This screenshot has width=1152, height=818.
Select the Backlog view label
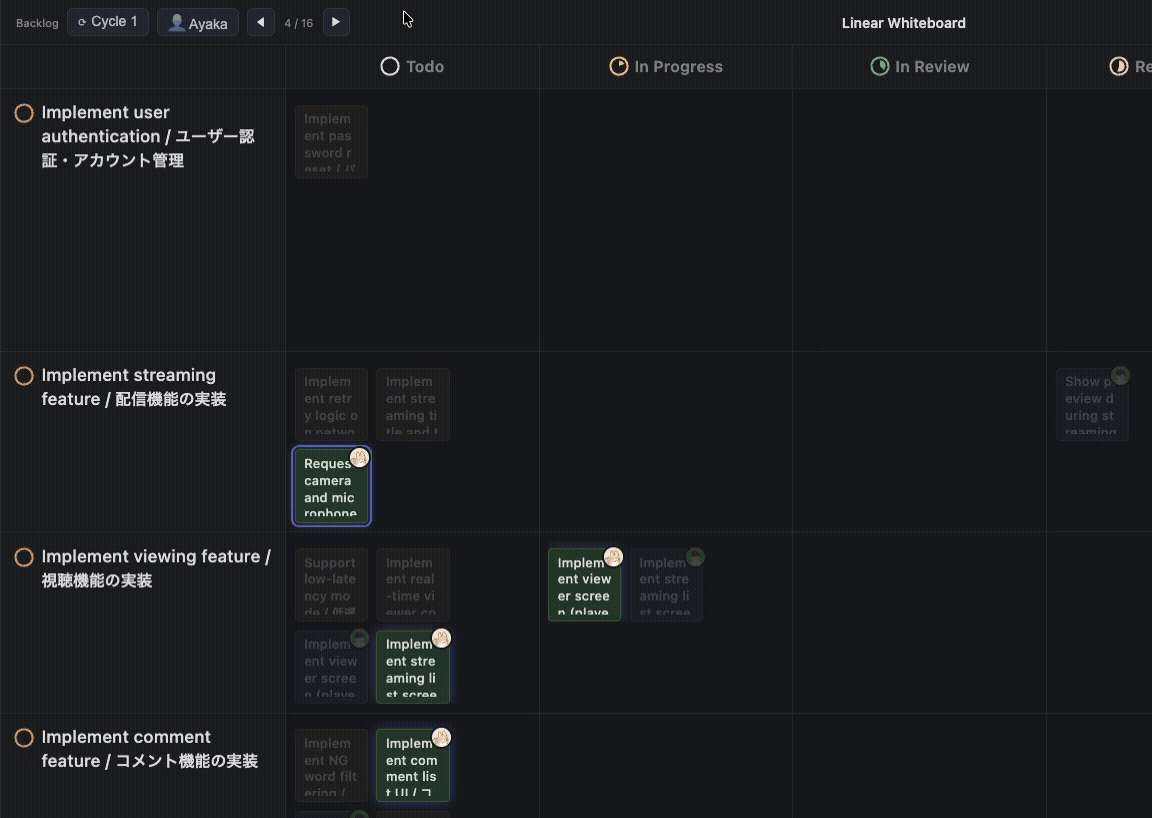click(x=37, y=23)
